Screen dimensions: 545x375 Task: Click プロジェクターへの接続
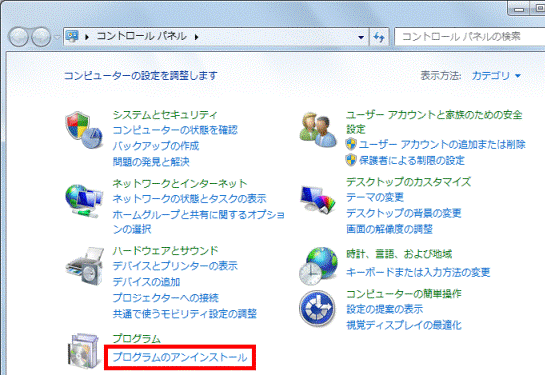tap(165, 298)
